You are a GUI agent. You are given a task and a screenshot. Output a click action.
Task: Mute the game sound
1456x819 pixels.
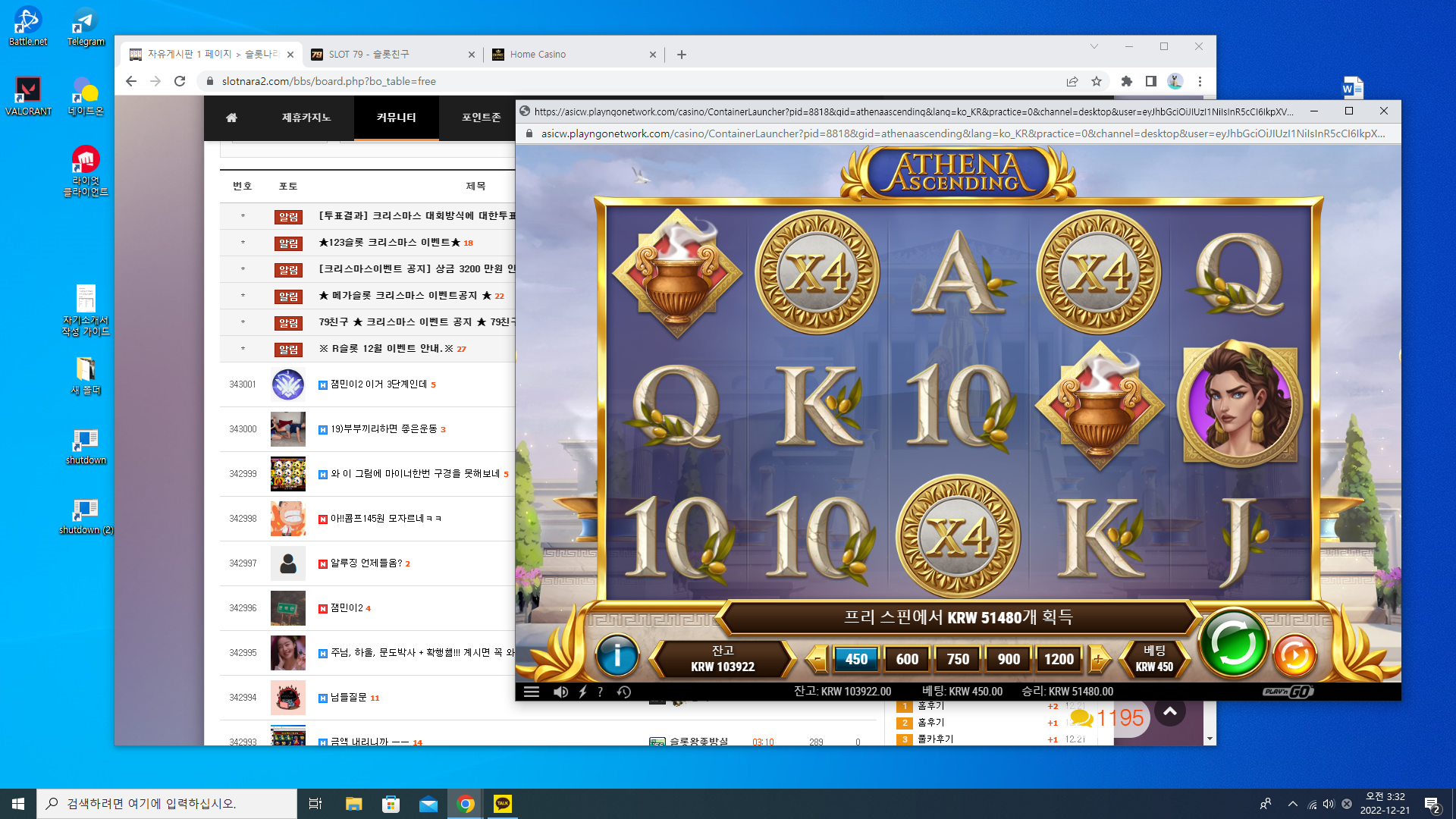tap(560, 692)
